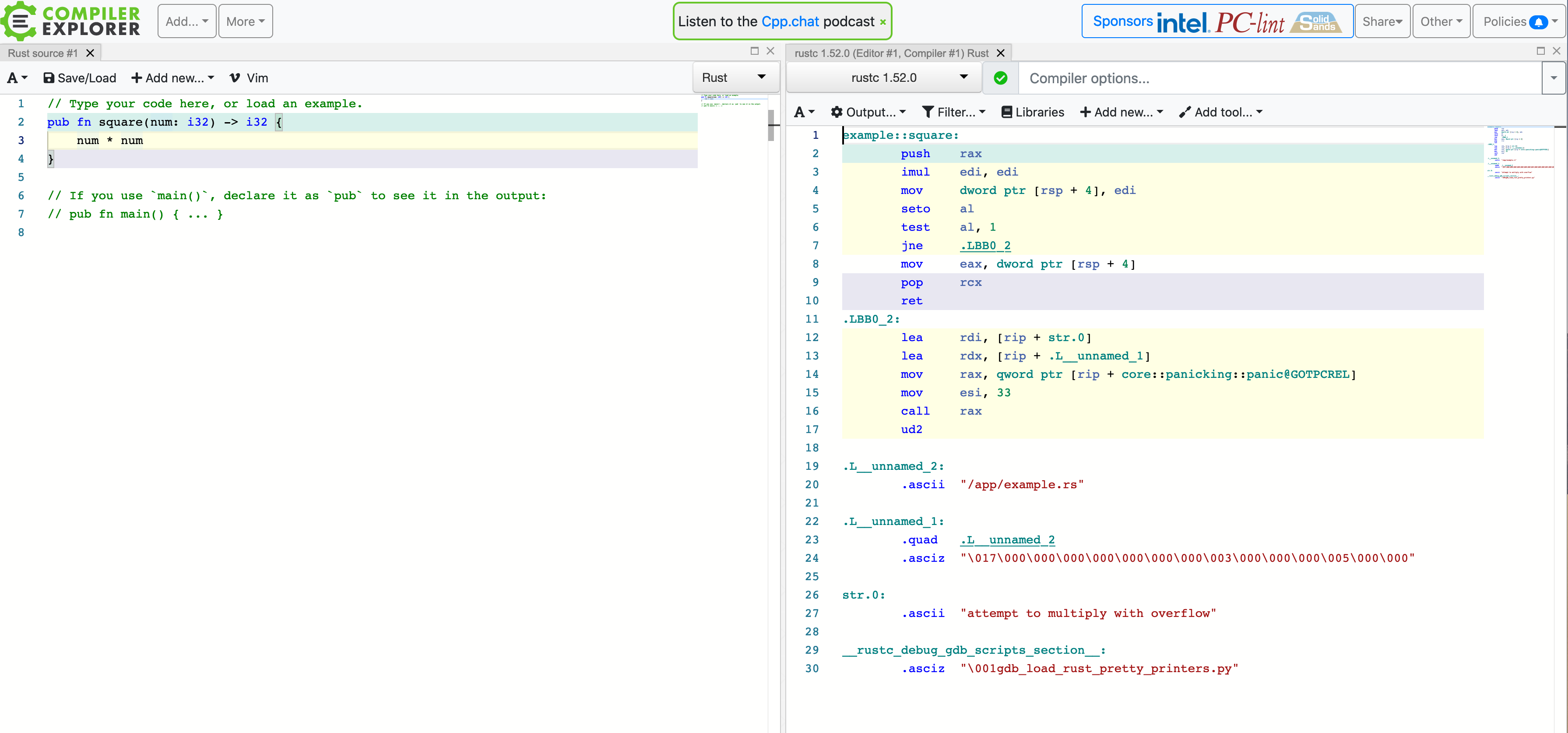The image size is (1568, 733).
Task: Click the Share panel icon
Action: [1383, 20]
